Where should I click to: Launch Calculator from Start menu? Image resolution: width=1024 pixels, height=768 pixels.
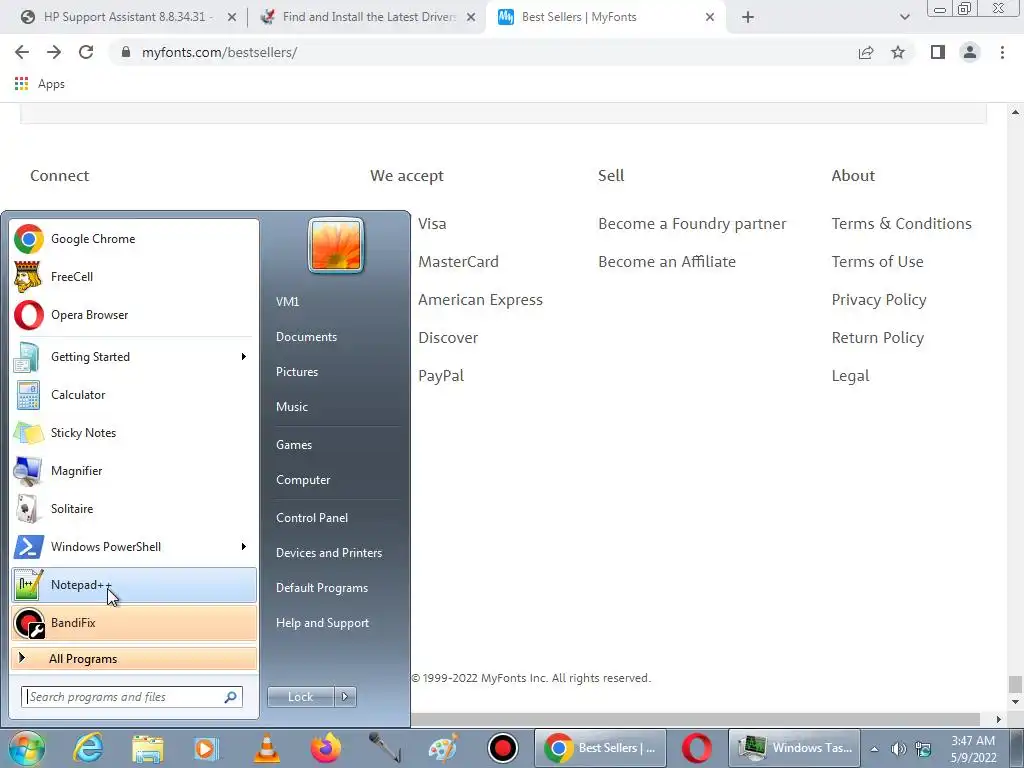click(134, 394)
